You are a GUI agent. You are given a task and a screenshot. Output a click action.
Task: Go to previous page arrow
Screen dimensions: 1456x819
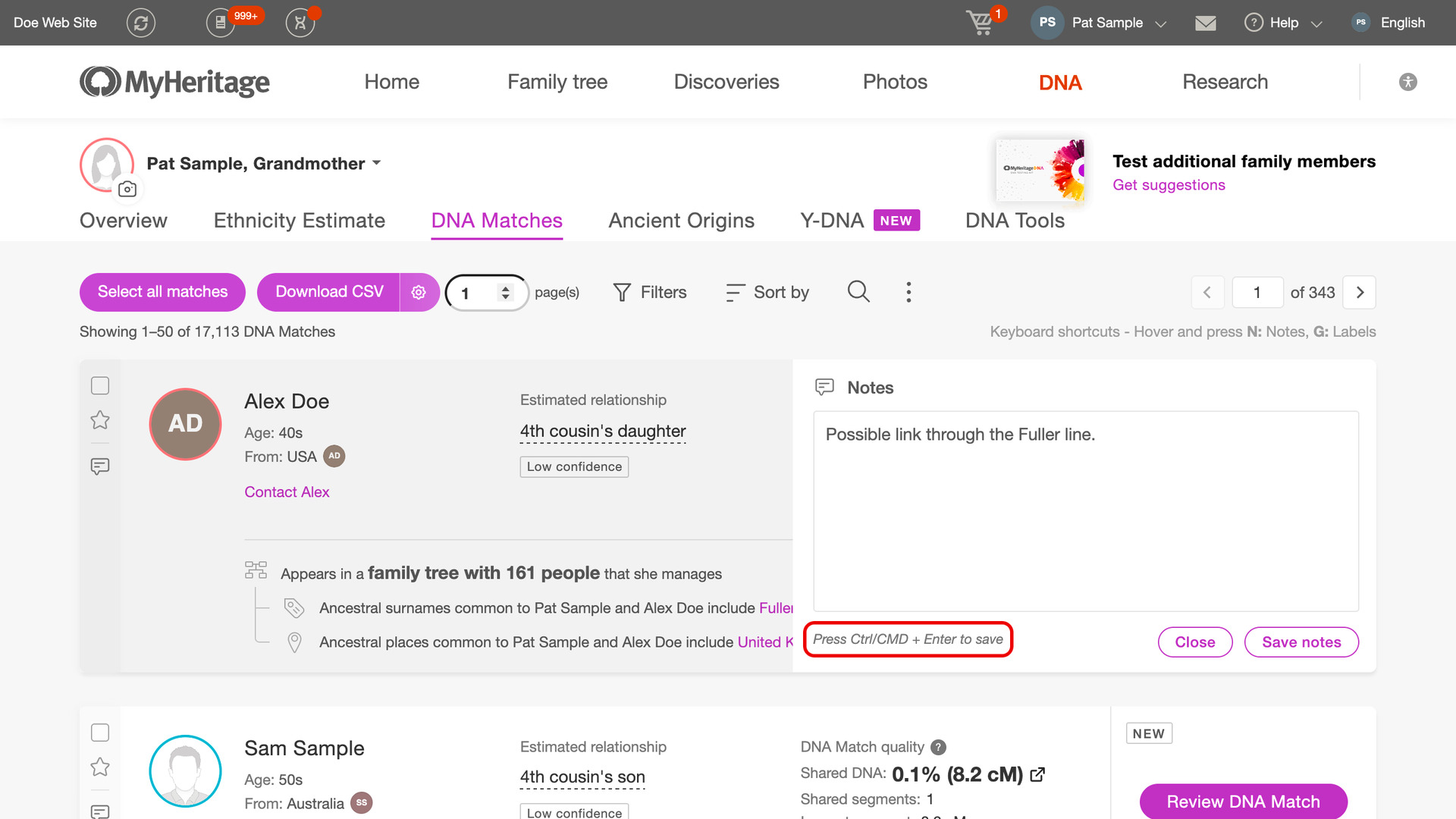(1207, 292)
